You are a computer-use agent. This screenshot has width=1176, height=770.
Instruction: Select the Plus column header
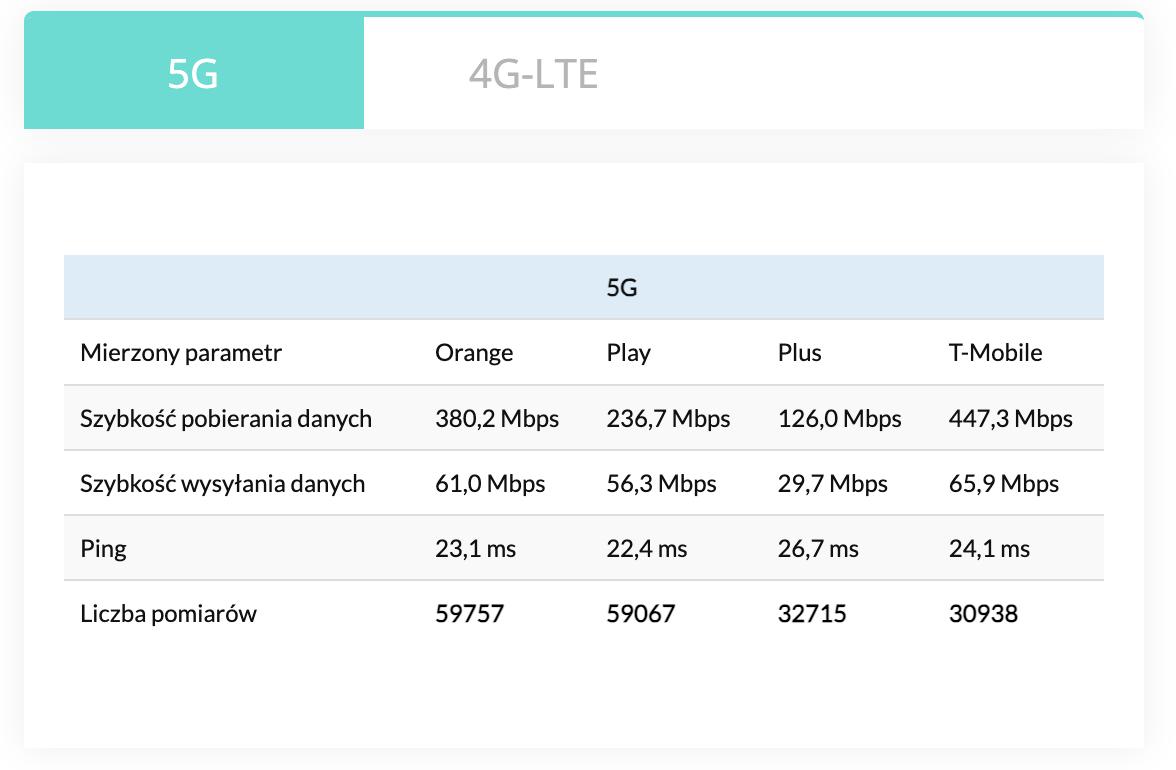pos(799,353)
